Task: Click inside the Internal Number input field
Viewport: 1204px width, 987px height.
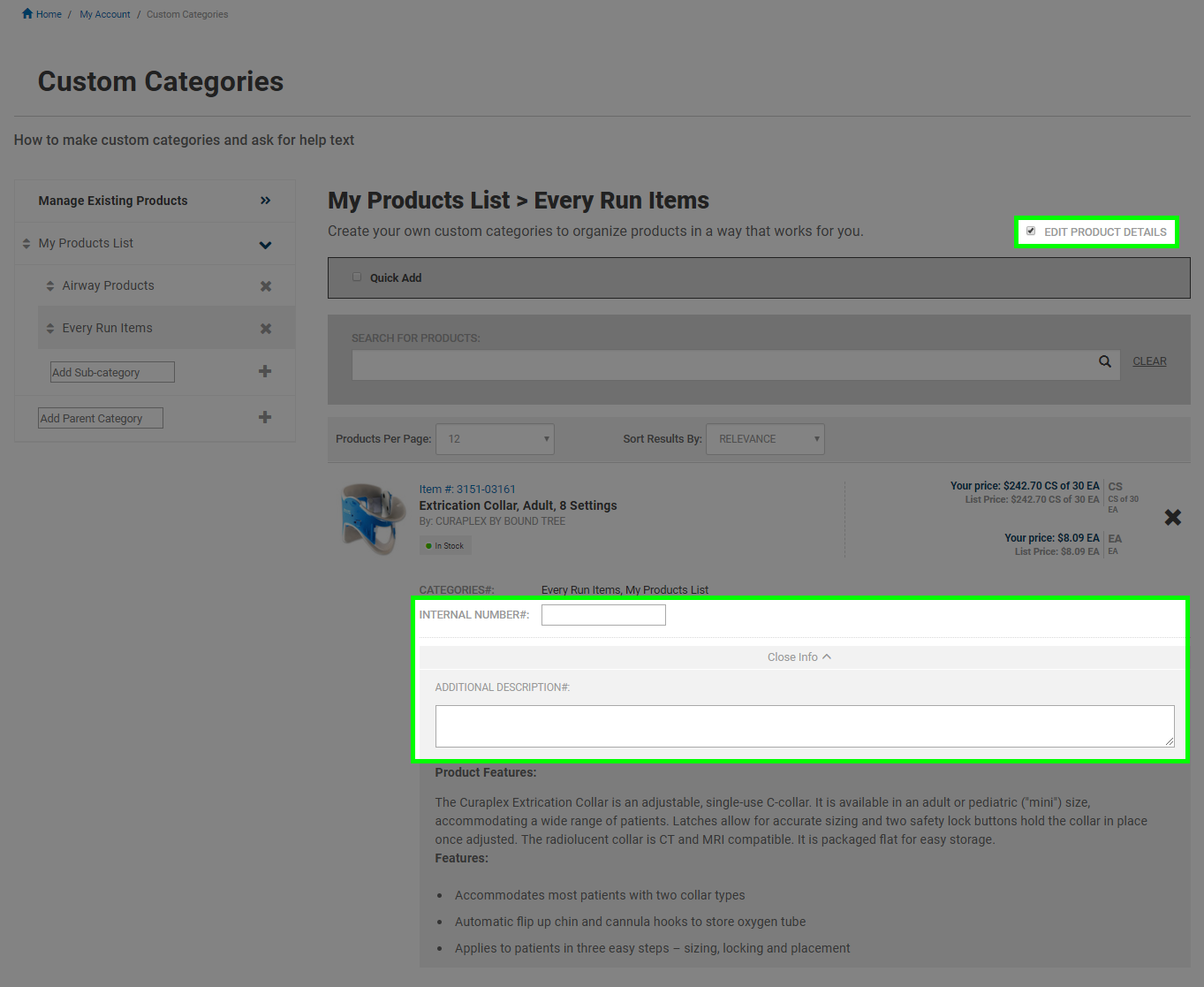Action: [603, 614]
